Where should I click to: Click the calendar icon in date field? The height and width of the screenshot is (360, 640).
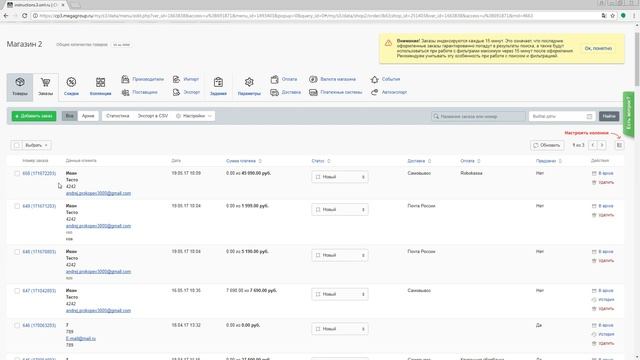click(589, 116)
